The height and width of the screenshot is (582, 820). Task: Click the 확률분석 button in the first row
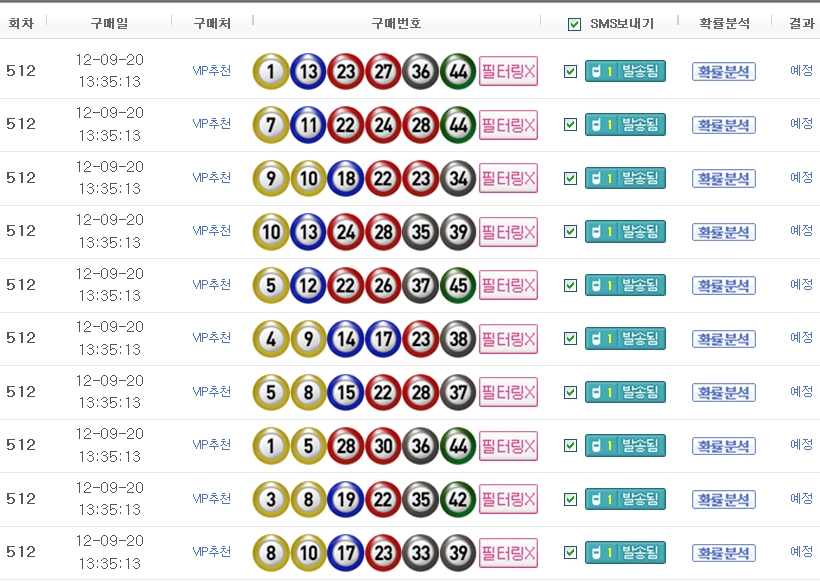[x=723, y=71]
